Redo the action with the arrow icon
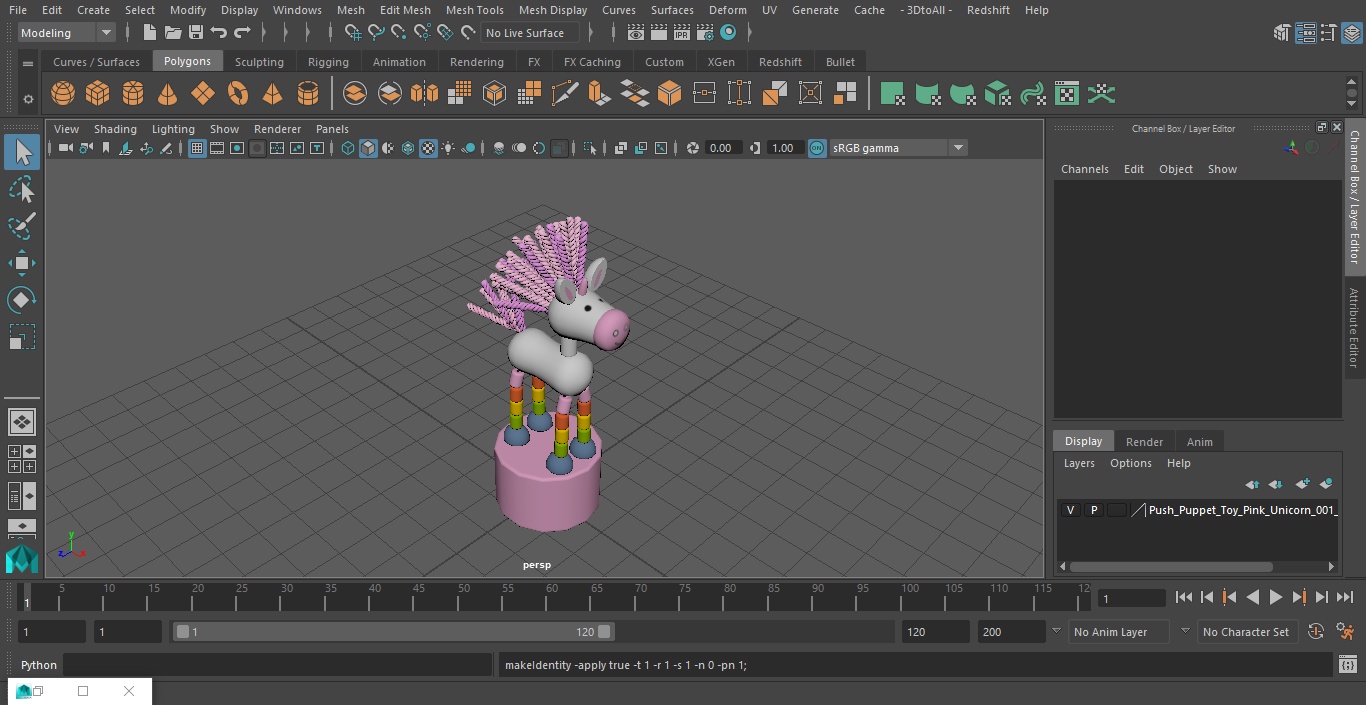The image size is (1366, 705). [x=242, y=33]
